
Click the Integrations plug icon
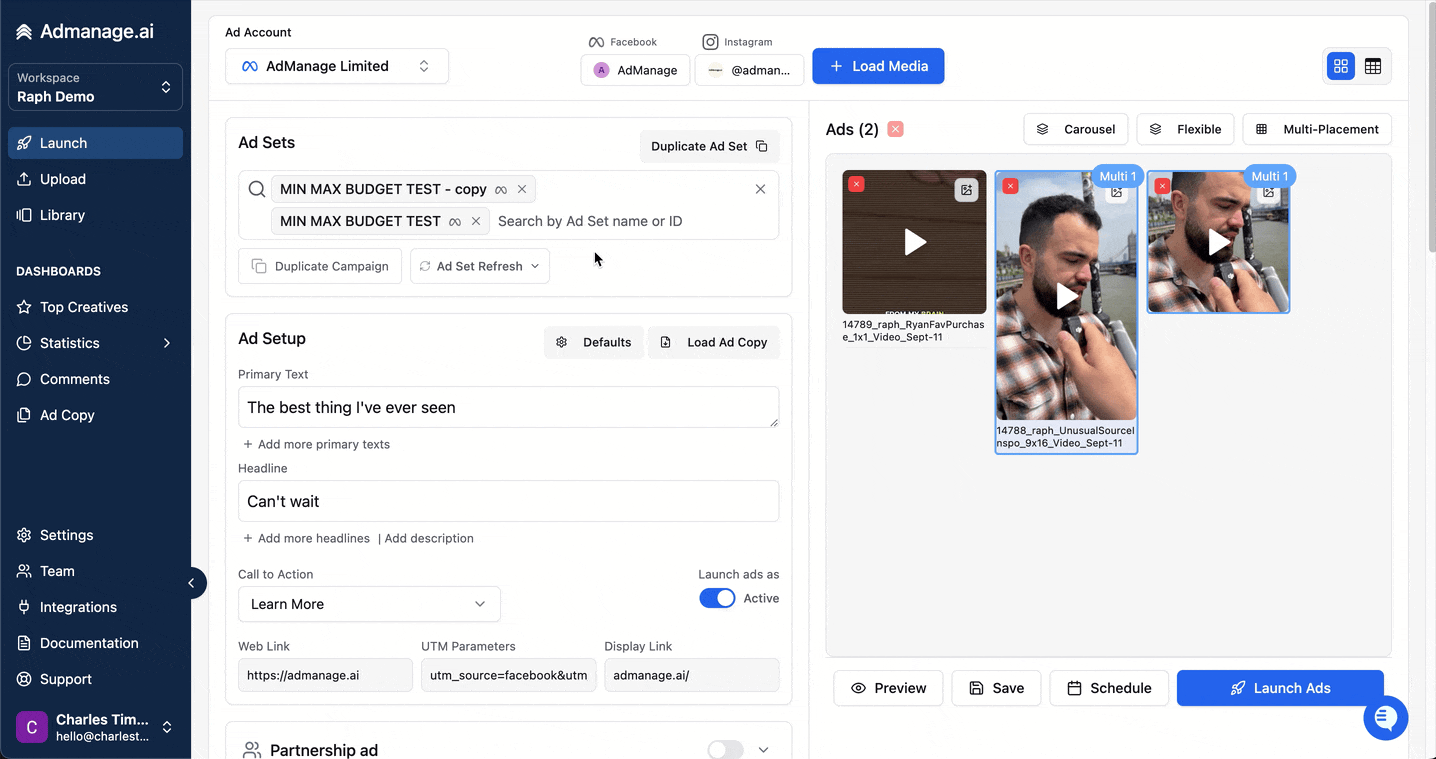[x=24, y=607]
